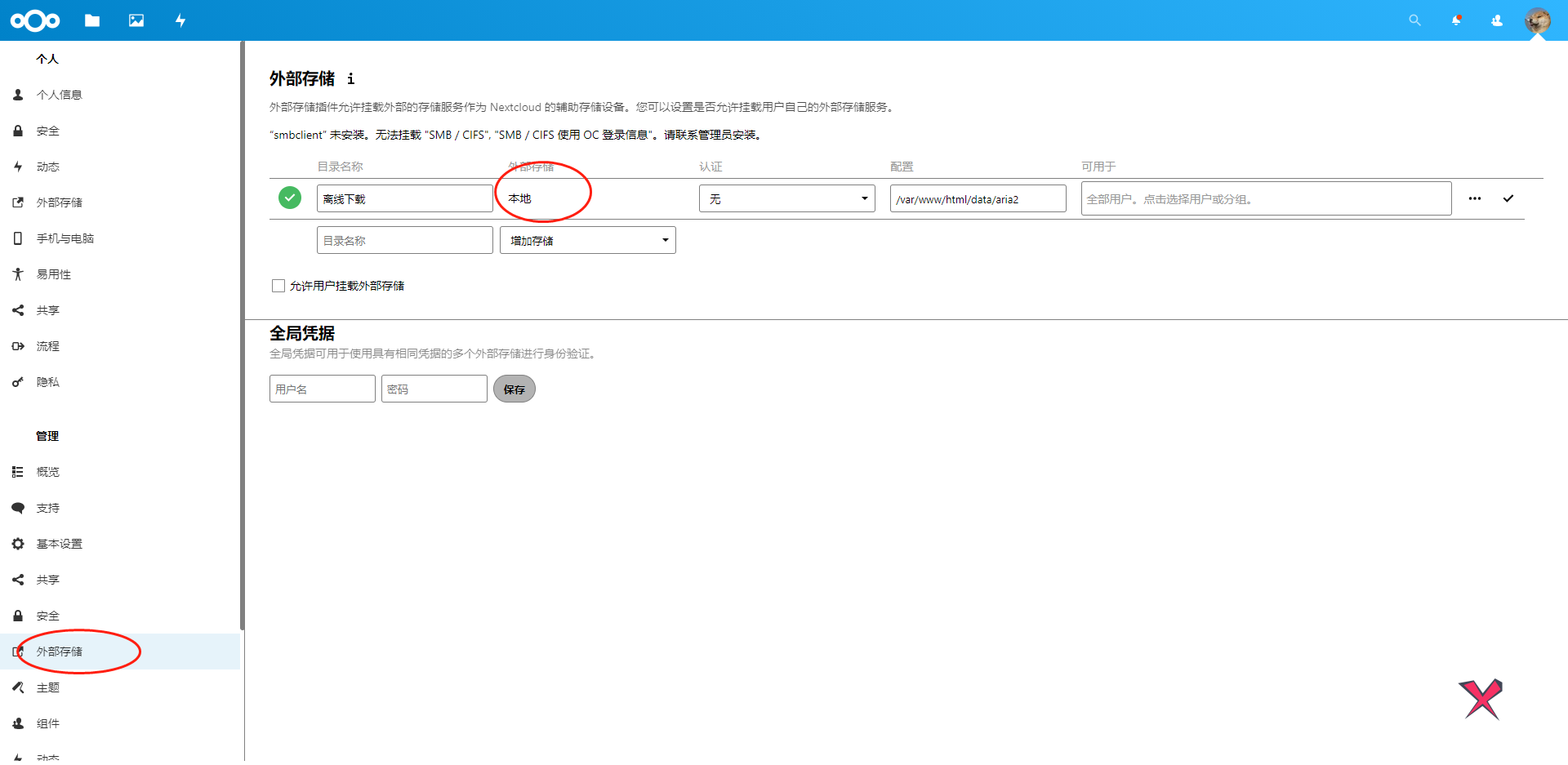The height and width of the screenshot is (765, 1568).
Task: Open admin 支持 page
Action: click(120, 508)
